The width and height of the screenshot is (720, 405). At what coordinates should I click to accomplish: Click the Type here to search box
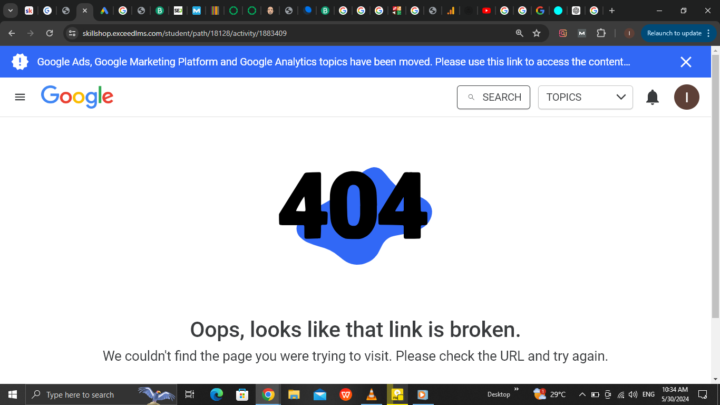[x=101, y=394]
